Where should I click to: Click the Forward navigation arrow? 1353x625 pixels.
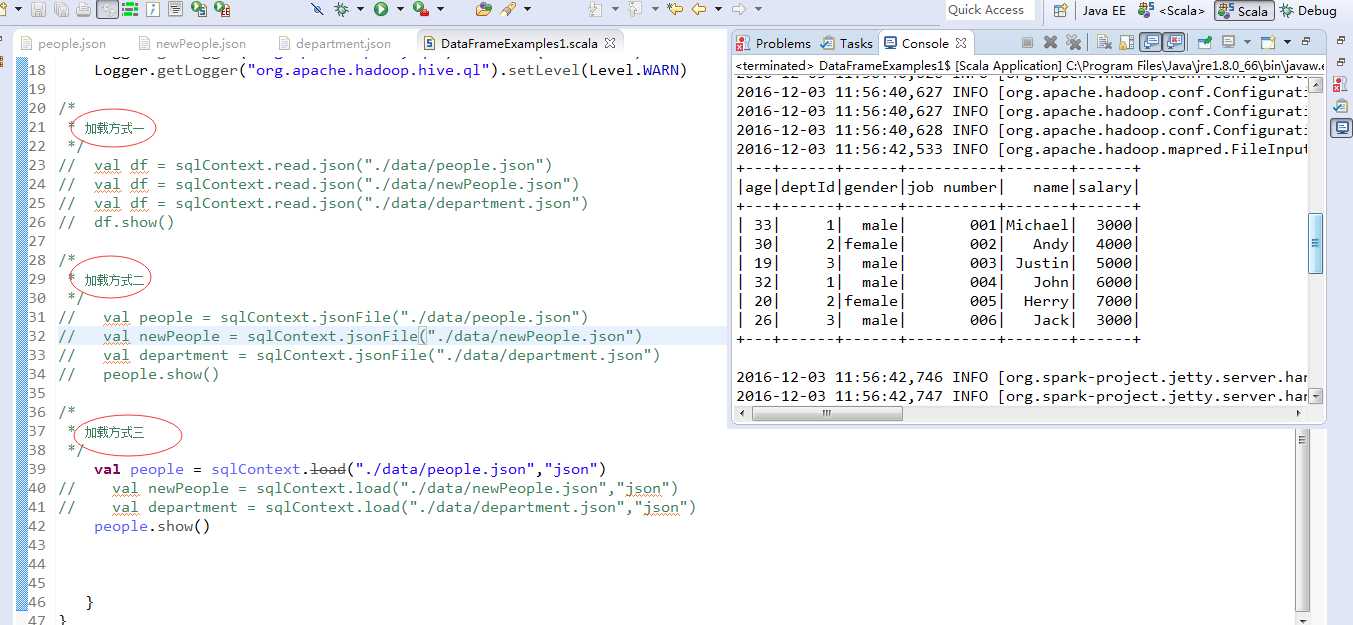(x=738, y=9)
